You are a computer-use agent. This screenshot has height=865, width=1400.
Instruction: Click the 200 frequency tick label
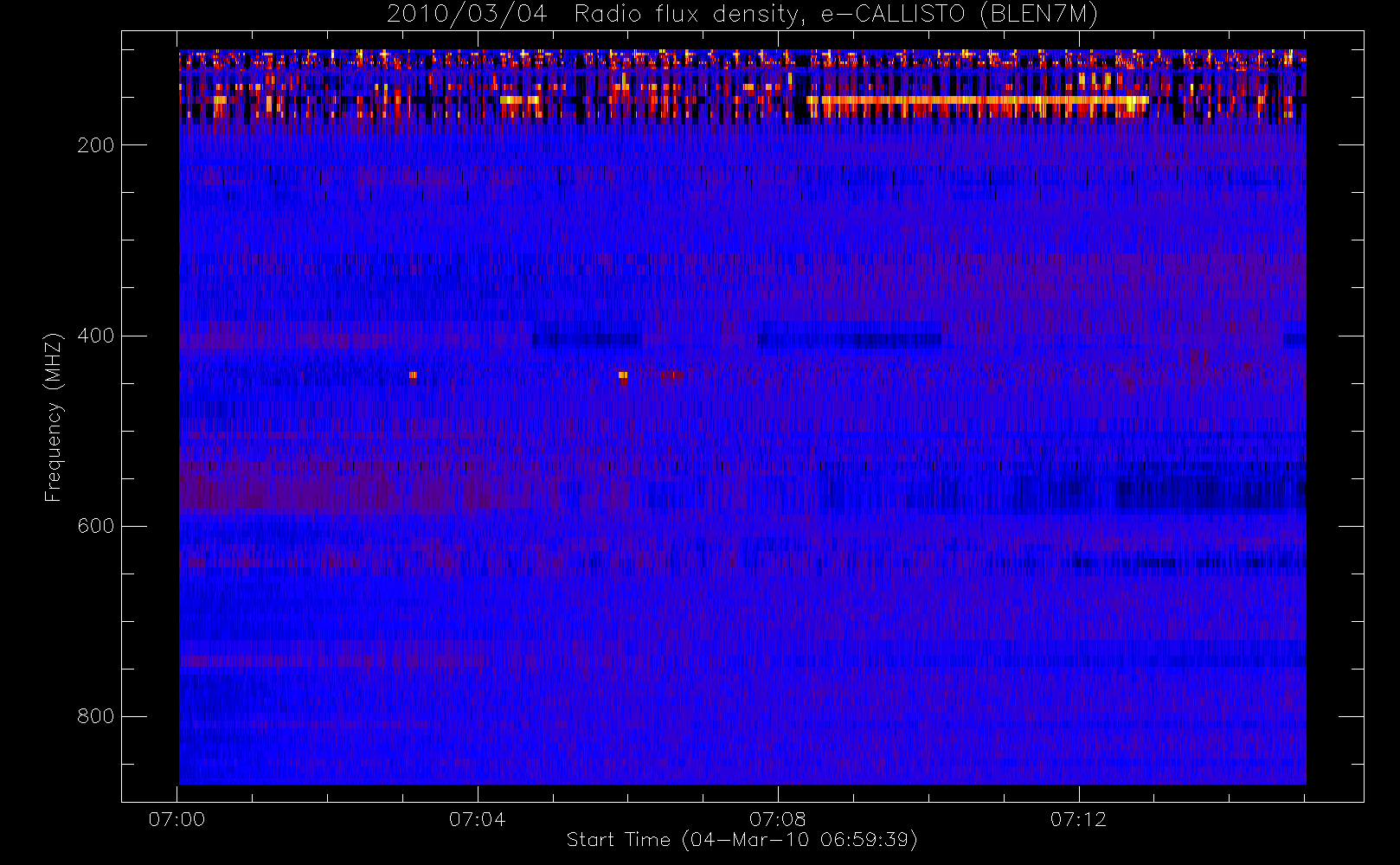pos(96,145)
